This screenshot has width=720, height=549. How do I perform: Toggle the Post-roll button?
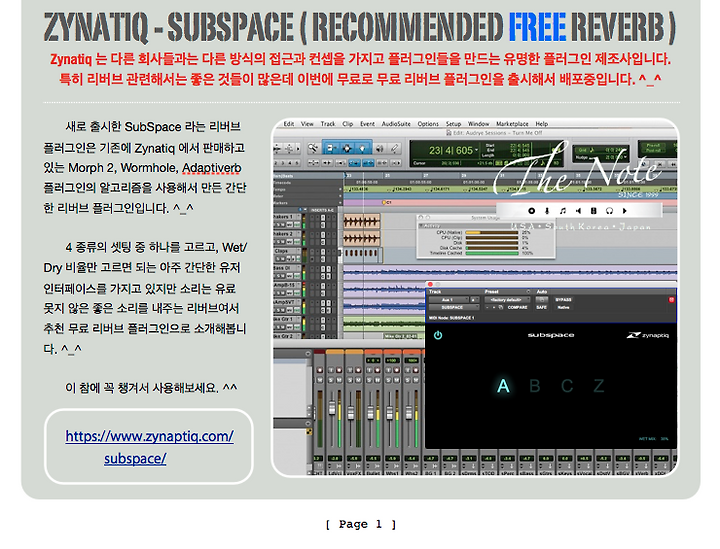652,150
